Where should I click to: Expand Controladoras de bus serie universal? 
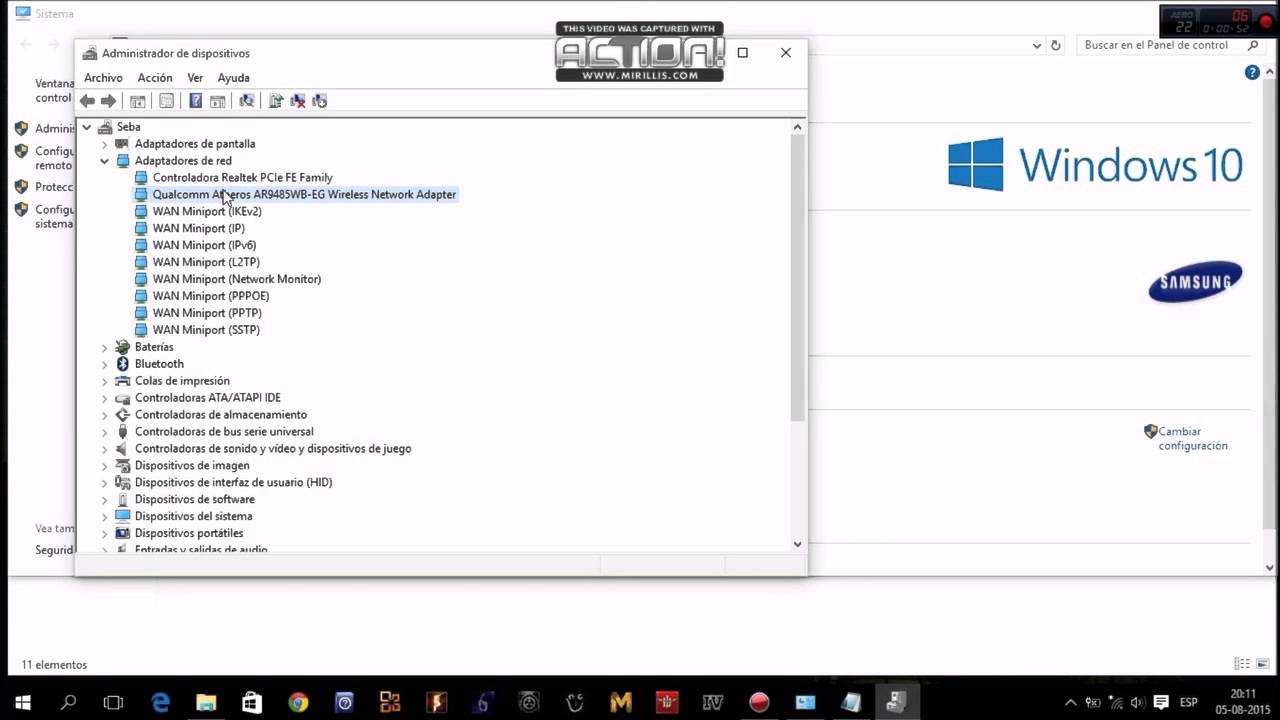pyautogui.click(x=104, y=432)
